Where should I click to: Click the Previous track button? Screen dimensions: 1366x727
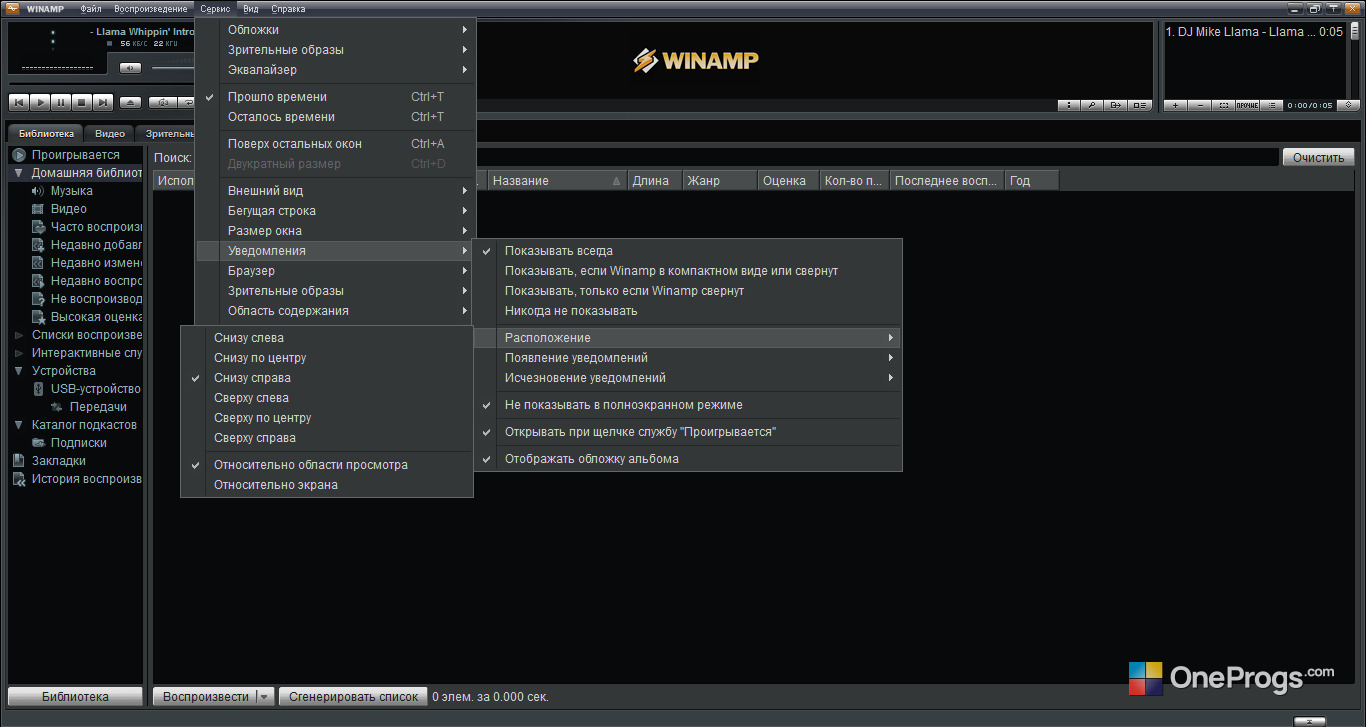point(18,102)
